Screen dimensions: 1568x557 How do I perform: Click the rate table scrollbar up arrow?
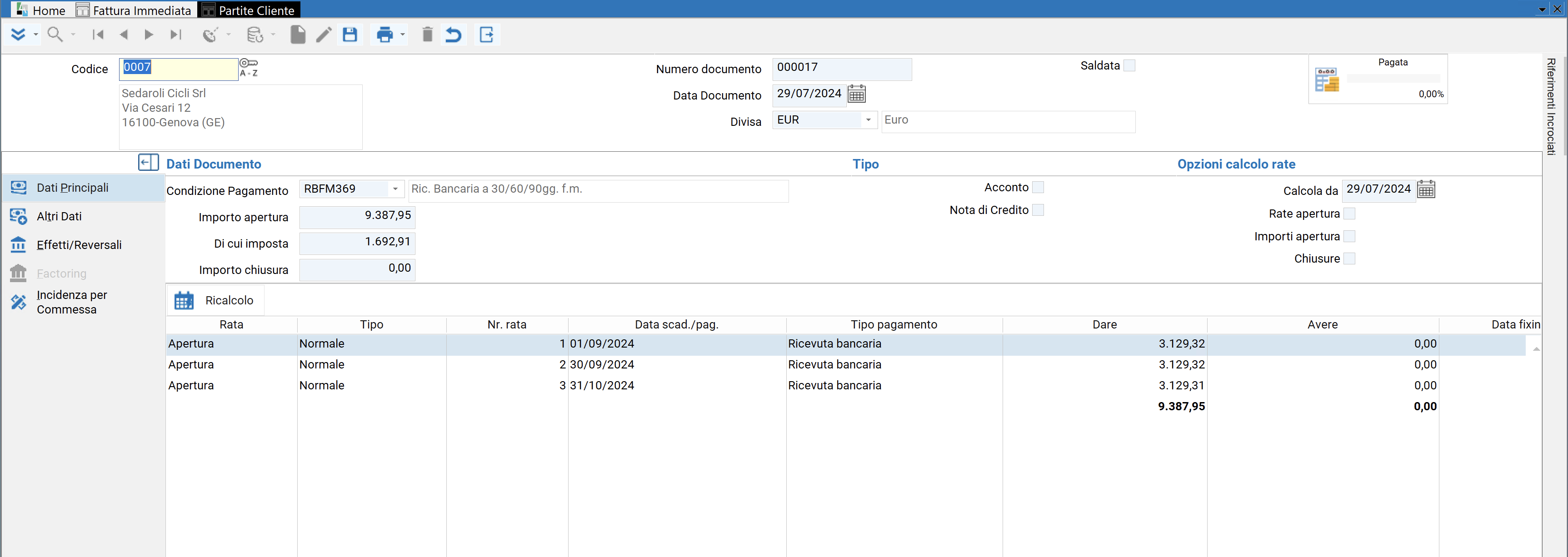(x=1536, y=349)
